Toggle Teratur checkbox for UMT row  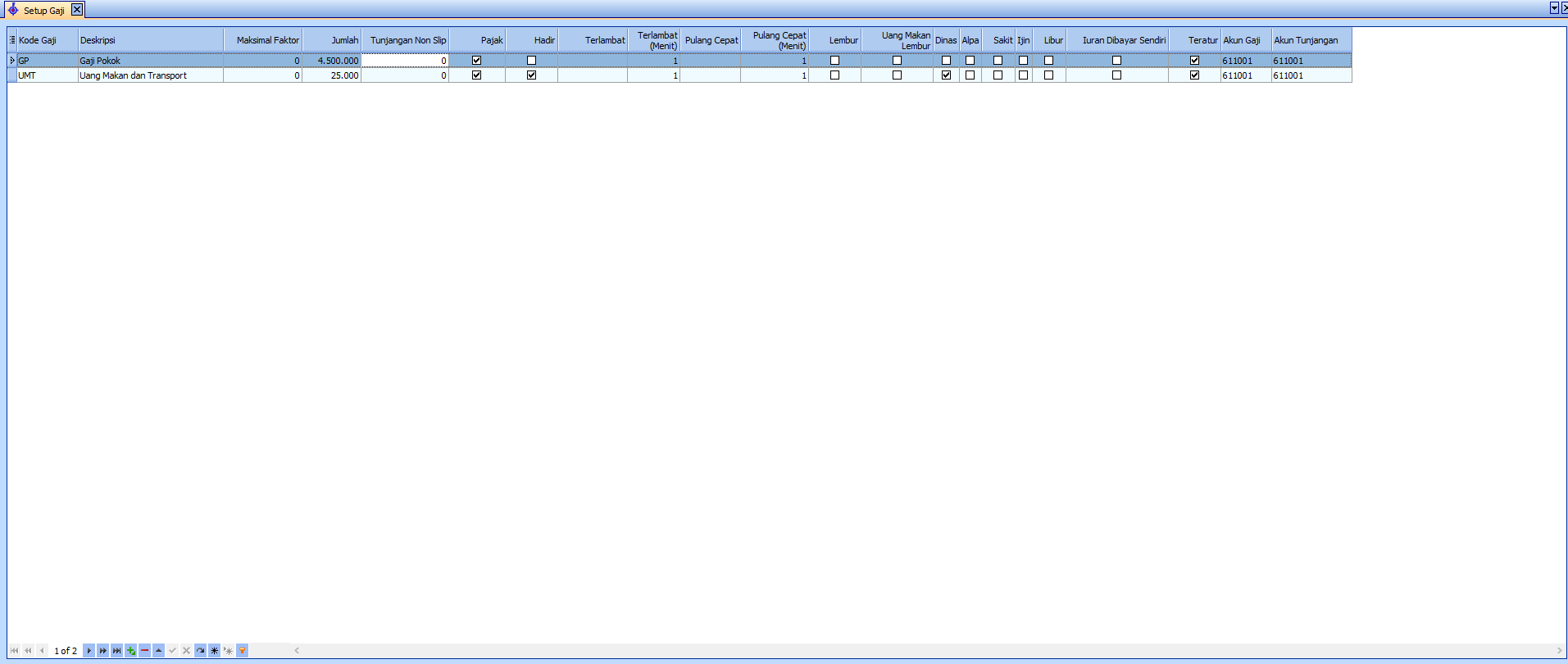coord(1194,75)
